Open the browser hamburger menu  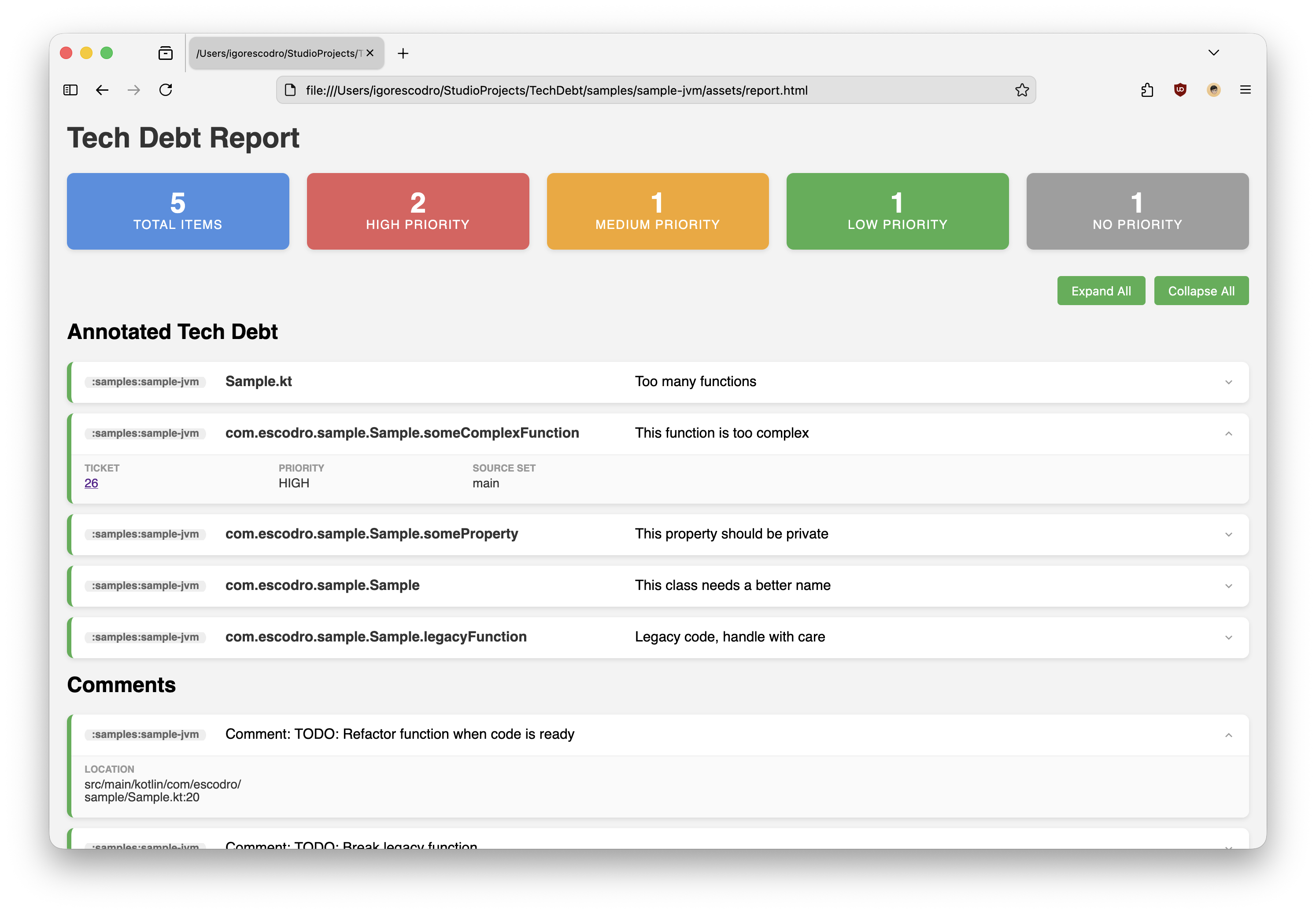1246,90
